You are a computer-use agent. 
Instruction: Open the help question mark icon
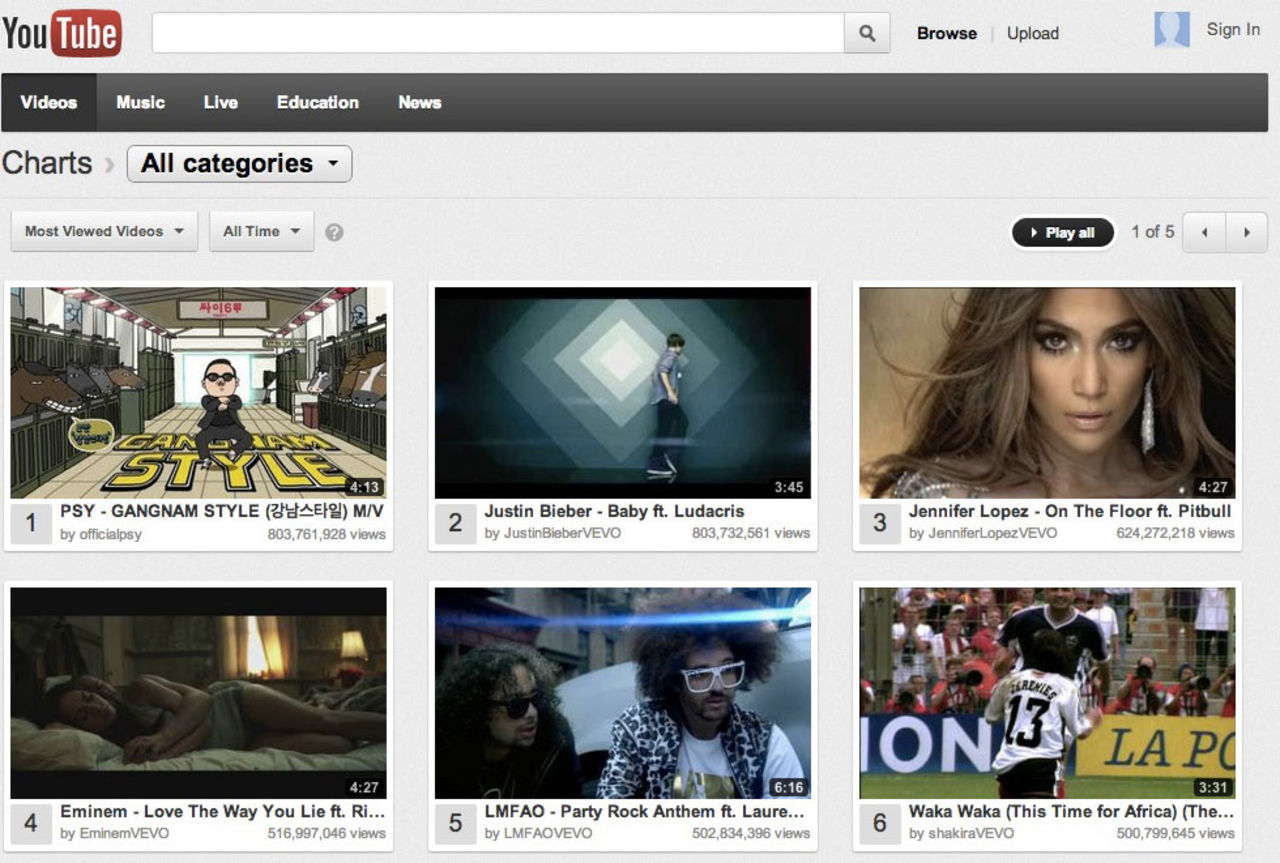[334, 232]
